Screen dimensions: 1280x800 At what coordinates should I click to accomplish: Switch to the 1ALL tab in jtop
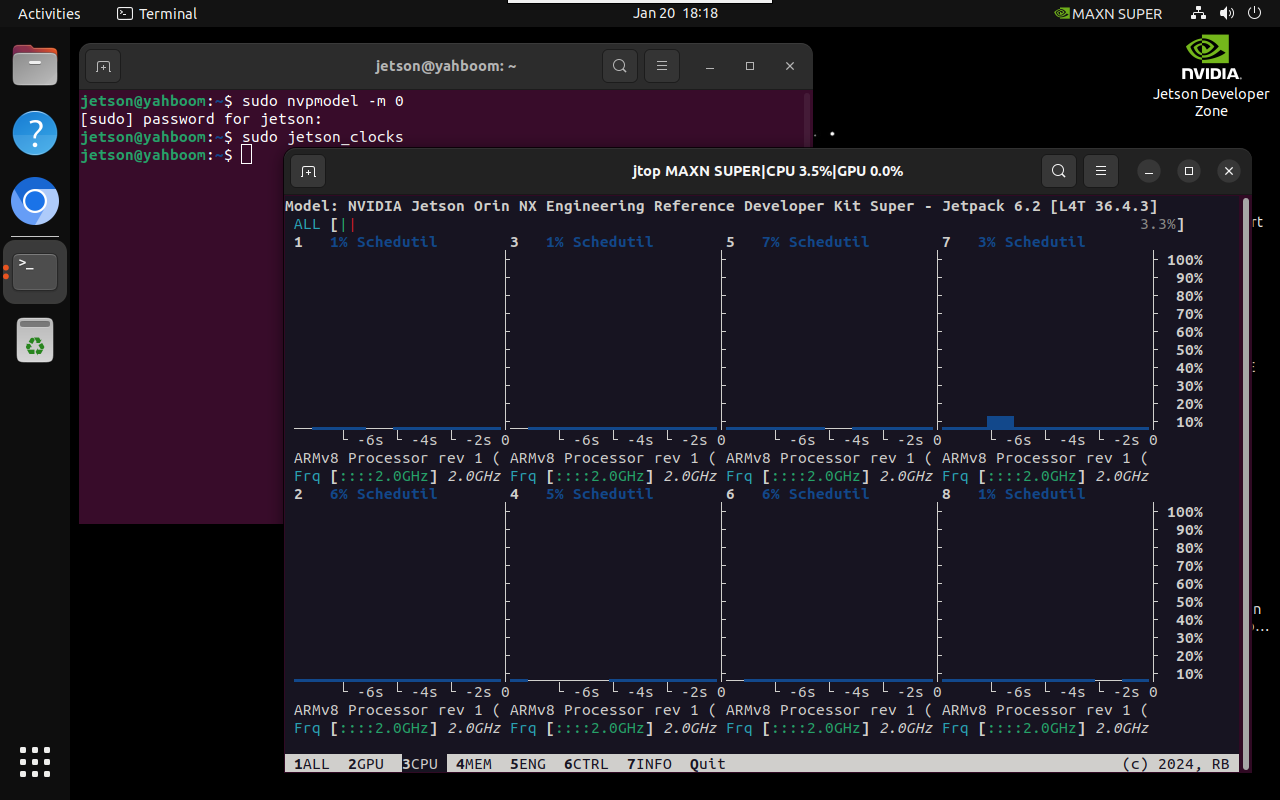click(311, 764)
